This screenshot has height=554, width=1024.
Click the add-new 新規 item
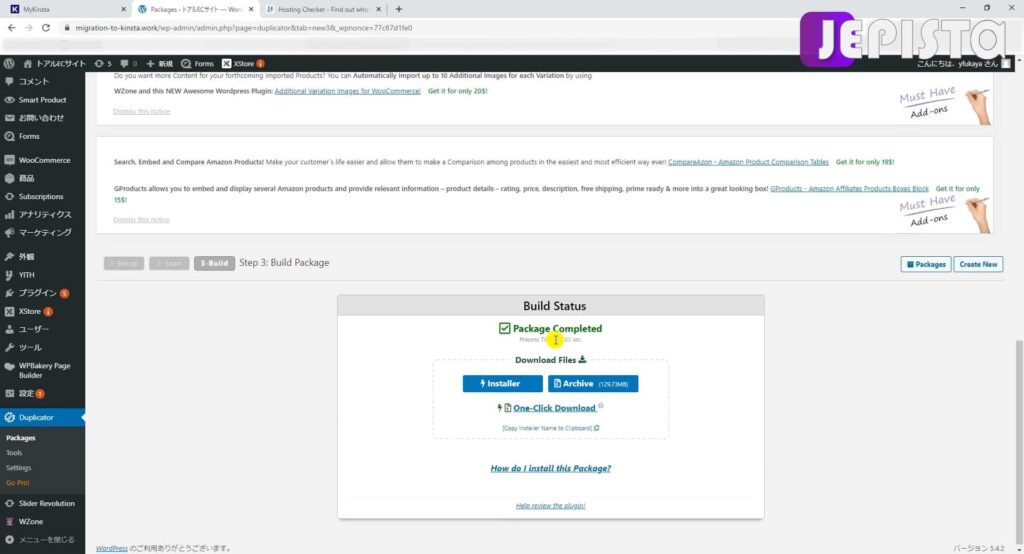tap(160, 63)
